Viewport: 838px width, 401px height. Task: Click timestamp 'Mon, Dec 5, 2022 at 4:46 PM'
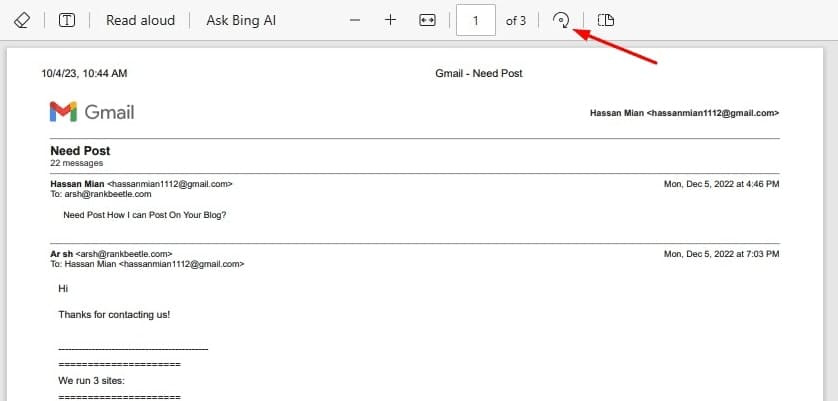[x=721, y=184]
